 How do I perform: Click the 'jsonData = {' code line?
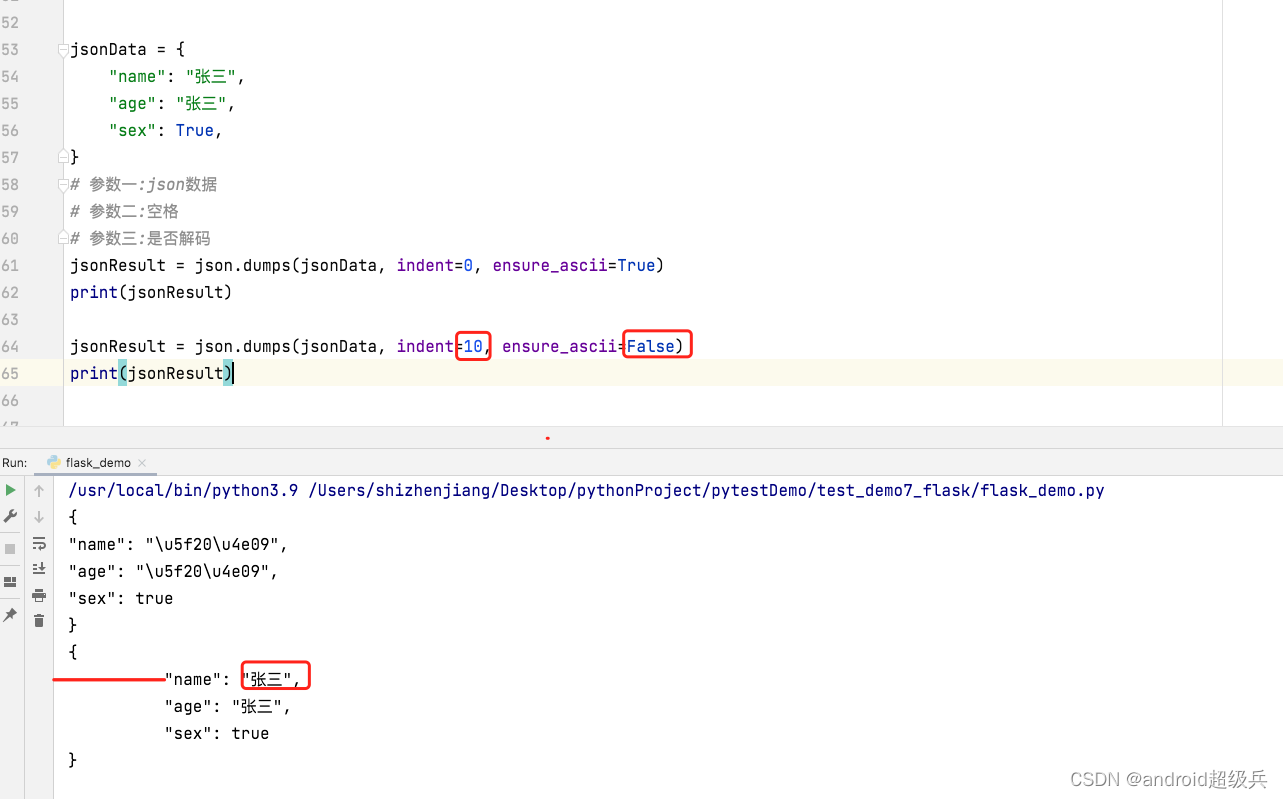[x=127, y=49]
